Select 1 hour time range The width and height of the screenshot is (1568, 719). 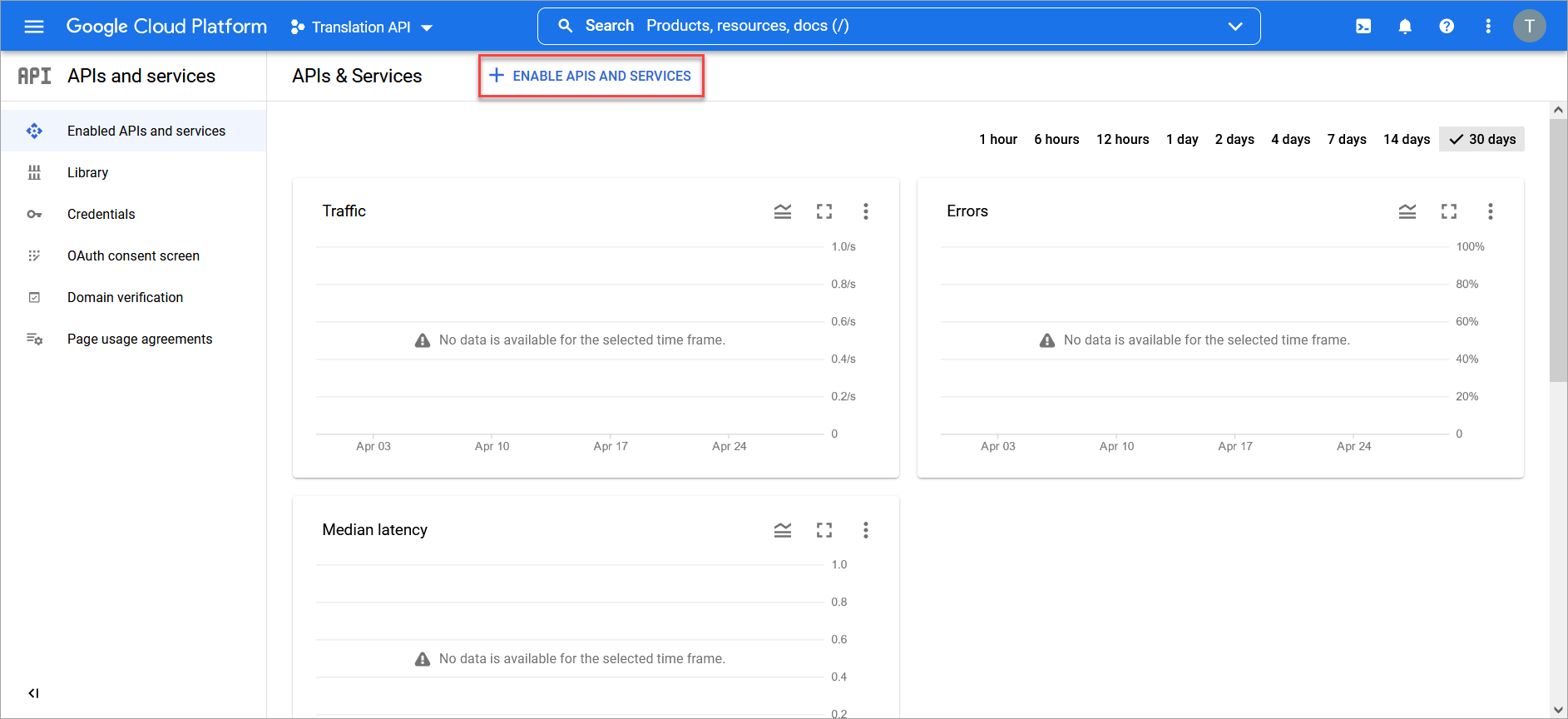click(998, 139)
